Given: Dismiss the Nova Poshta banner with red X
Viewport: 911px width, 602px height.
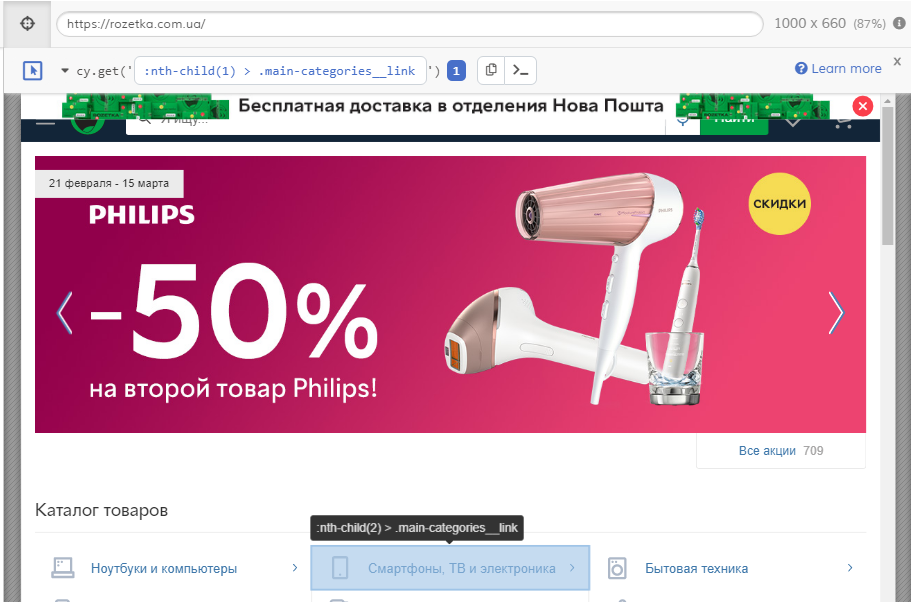Looking at the screenshot, I should (862, 106).
